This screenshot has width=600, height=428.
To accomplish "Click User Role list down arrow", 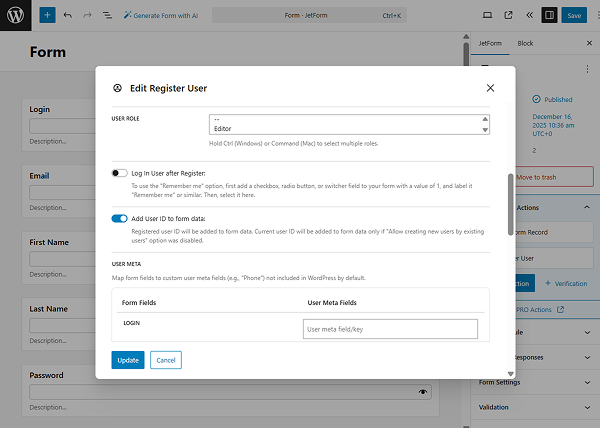I will coord(485,130).
